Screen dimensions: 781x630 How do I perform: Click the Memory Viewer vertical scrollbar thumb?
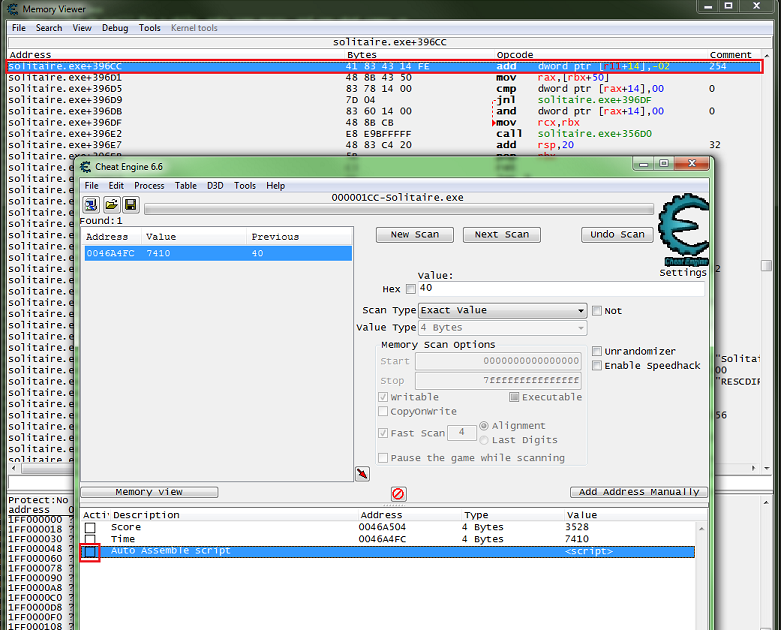pos(767,265)
